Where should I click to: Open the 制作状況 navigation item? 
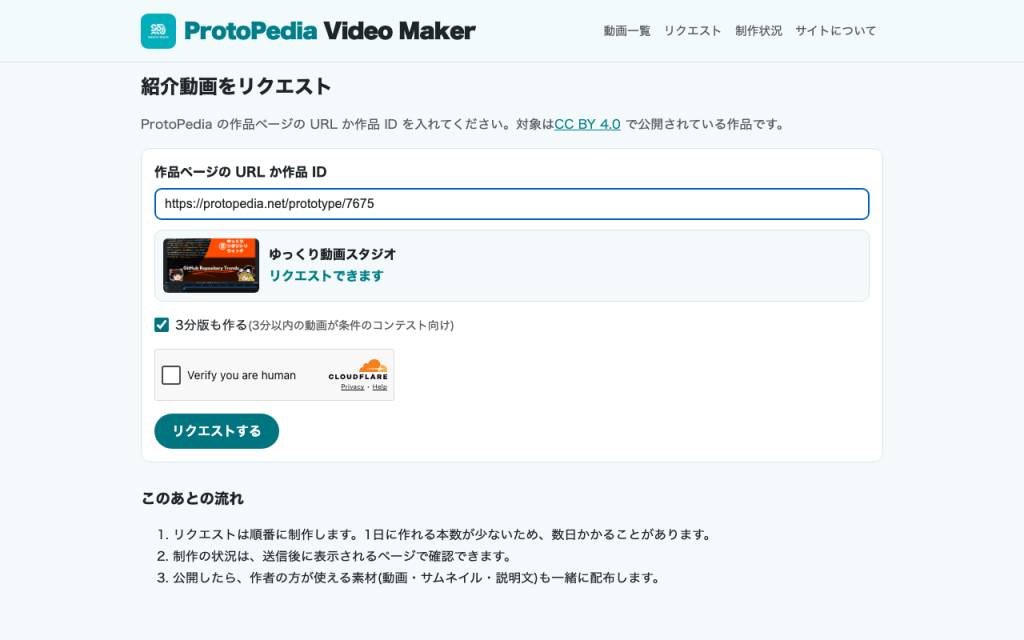tap(759, 31)
